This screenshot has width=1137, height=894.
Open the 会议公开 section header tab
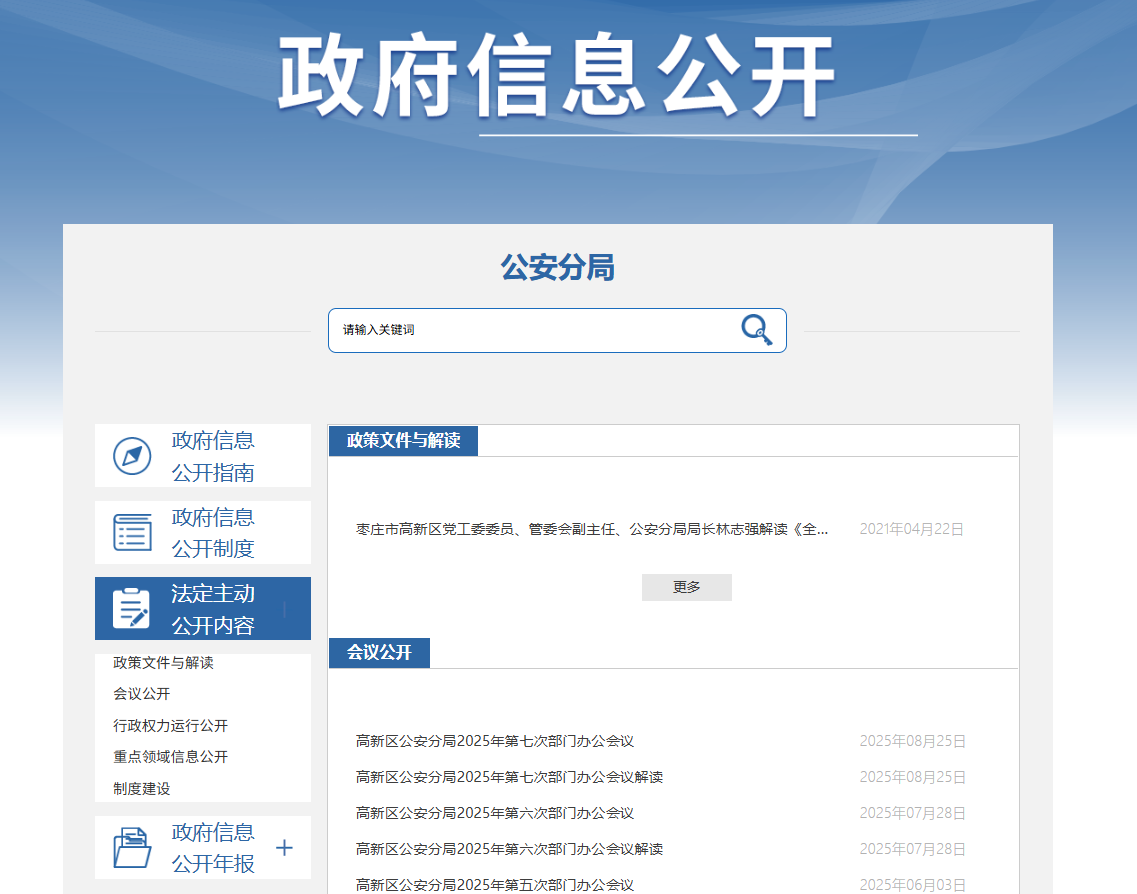(379, 653)
